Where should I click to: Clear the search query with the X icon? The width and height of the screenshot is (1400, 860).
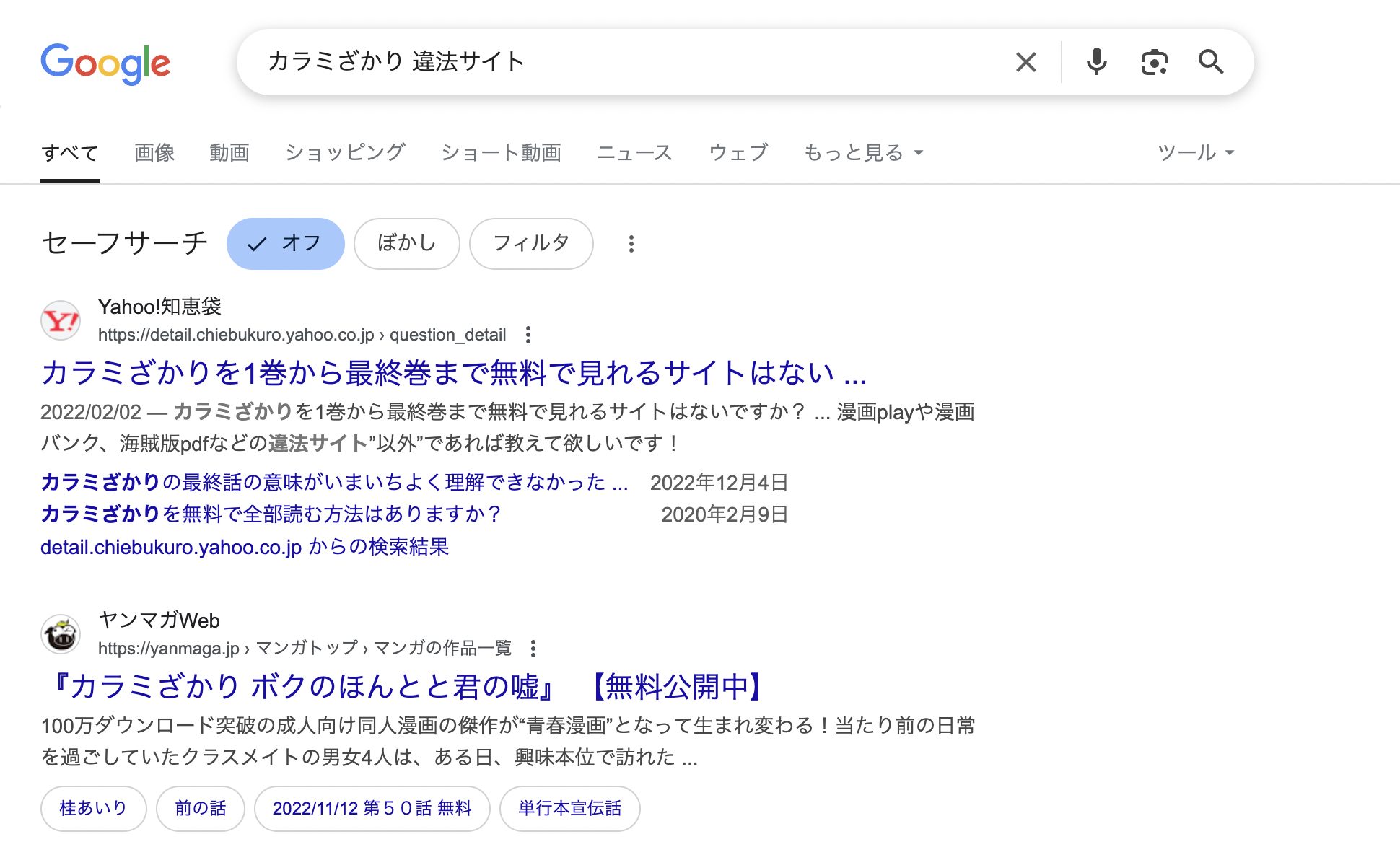pyautogui.click(x=1025, y=62)
